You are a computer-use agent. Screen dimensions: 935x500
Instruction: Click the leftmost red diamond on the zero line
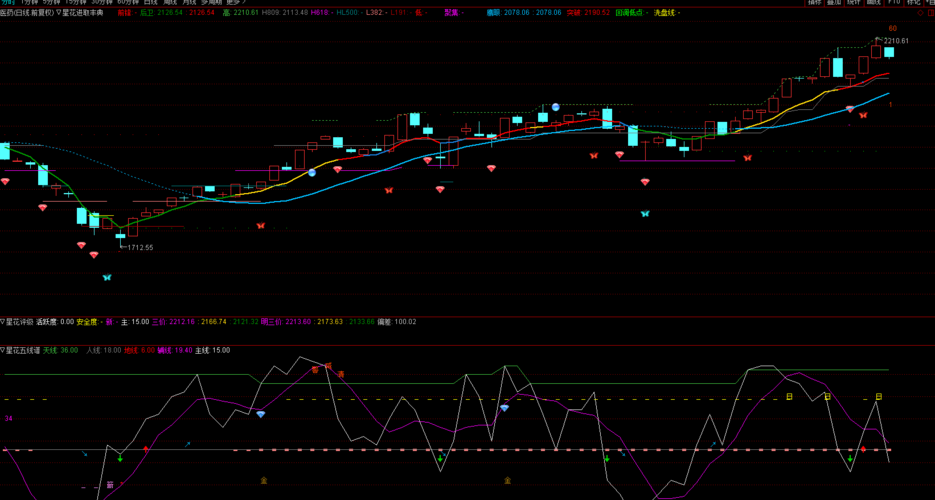[x=146, y=449]
